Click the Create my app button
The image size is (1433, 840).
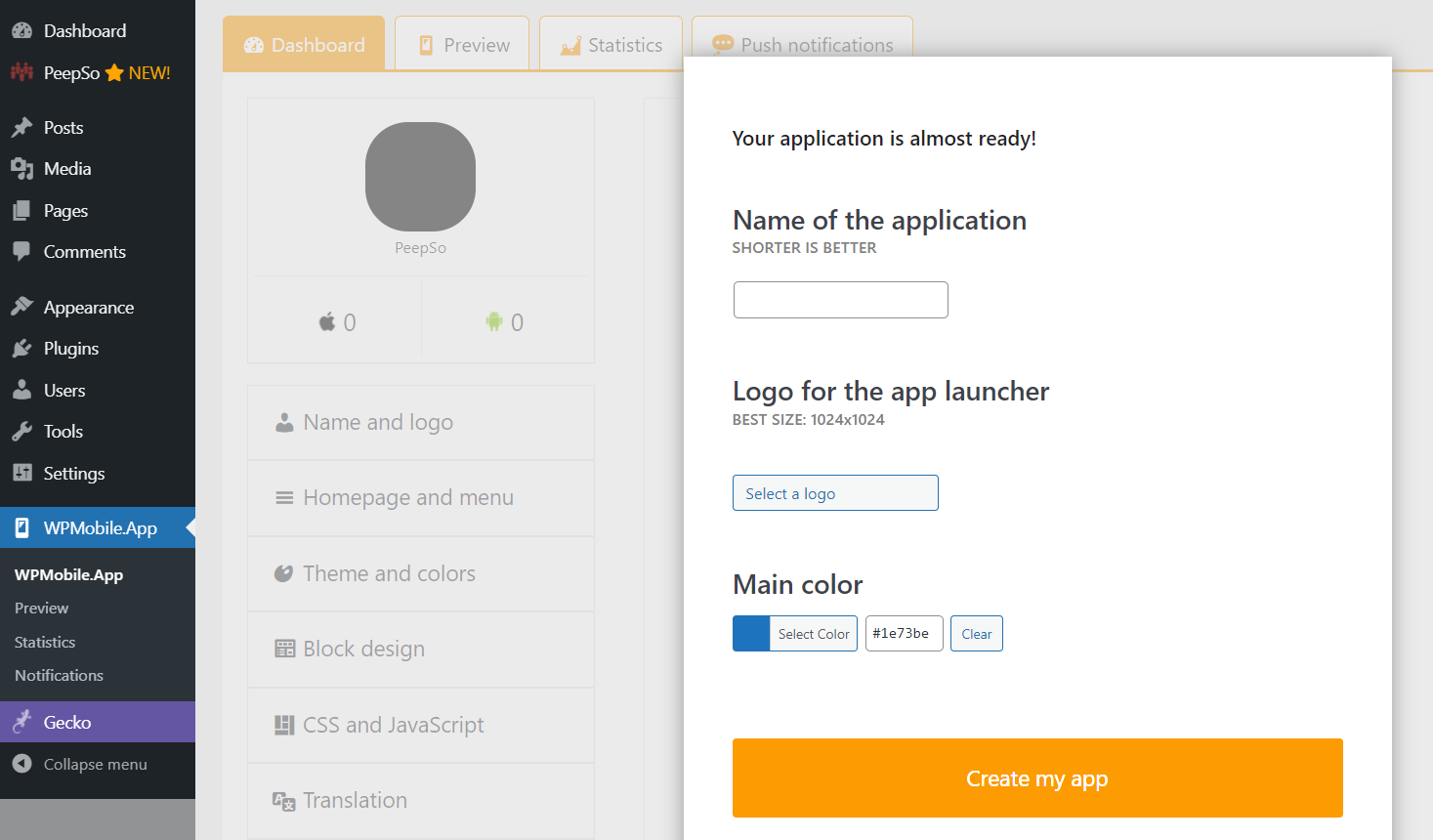(x=1037, y=778)
